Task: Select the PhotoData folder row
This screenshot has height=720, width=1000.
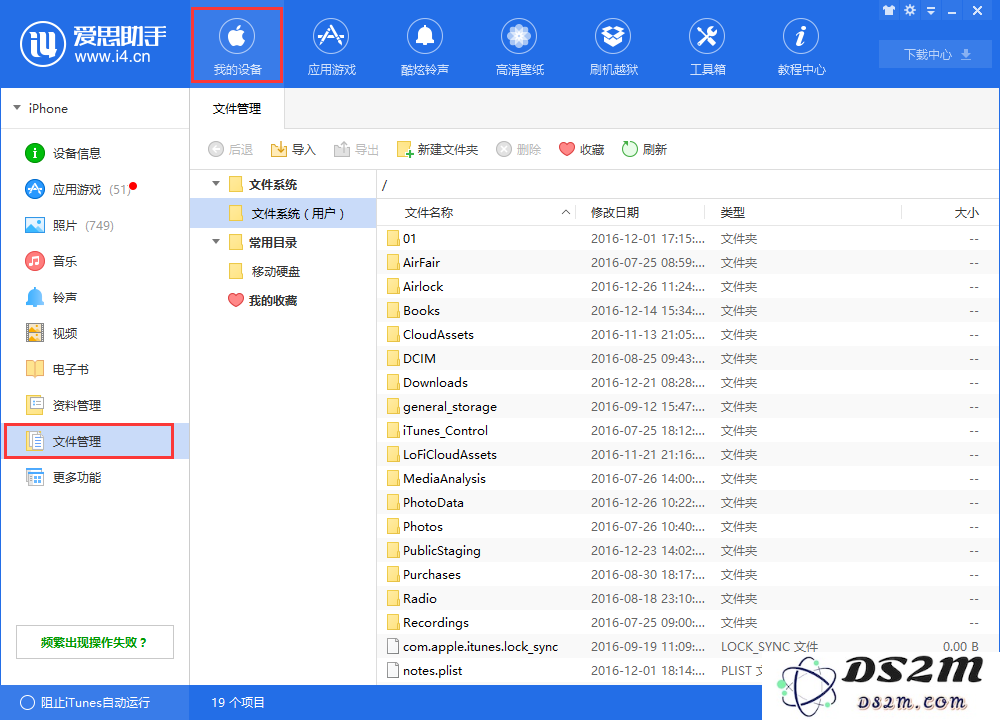Action: click(x=686, y=503)
